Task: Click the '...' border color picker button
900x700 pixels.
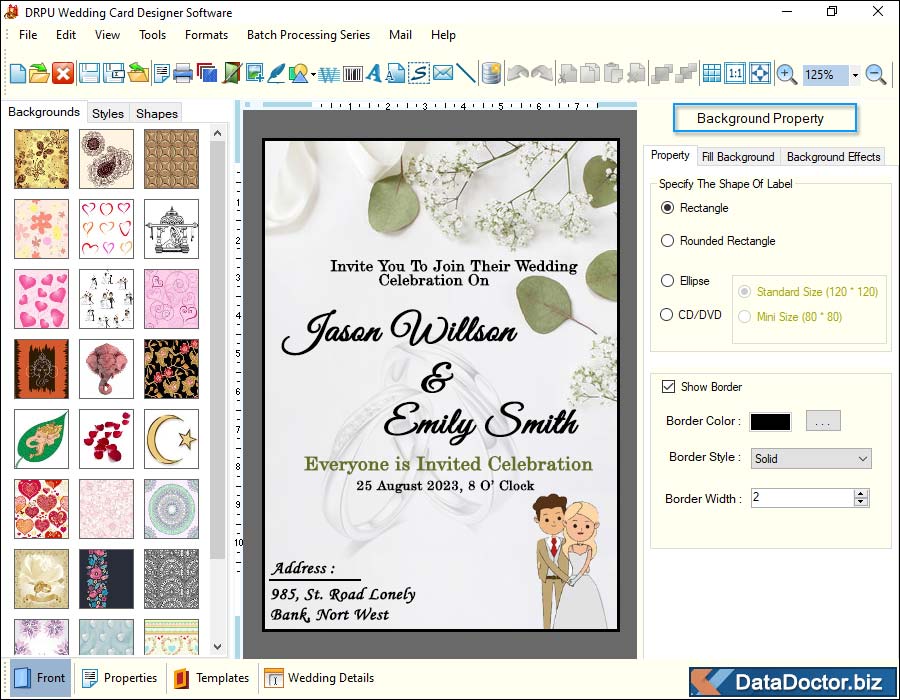Action: [x=823, y=421]
